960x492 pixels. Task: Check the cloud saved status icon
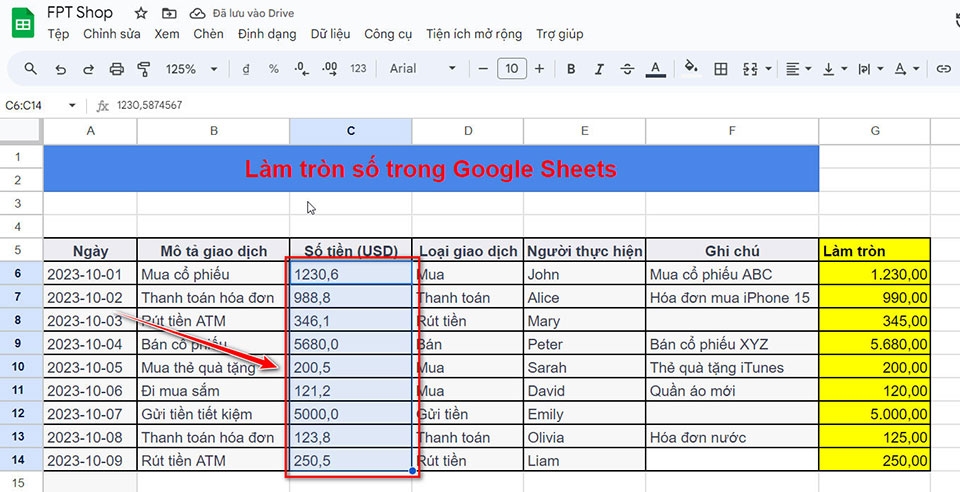[197, 13]
